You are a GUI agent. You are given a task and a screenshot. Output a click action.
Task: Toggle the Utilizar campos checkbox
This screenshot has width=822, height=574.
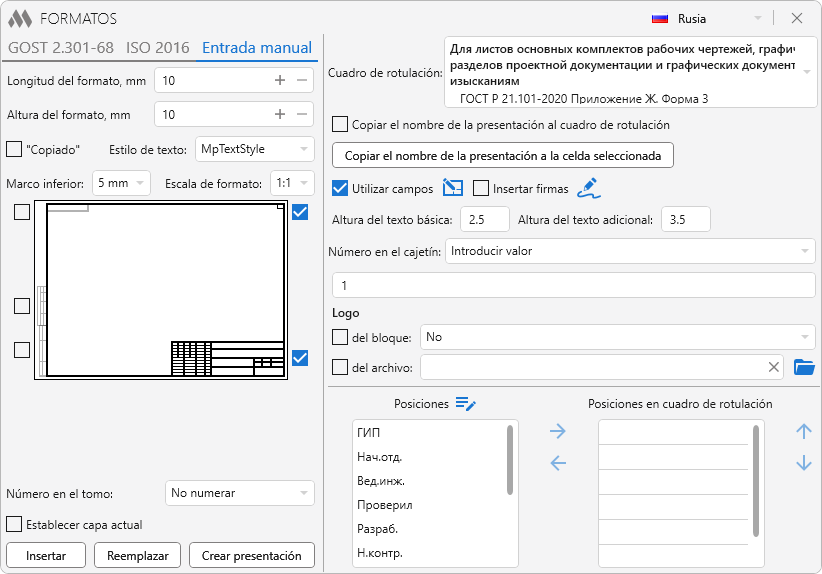[340, 188]
